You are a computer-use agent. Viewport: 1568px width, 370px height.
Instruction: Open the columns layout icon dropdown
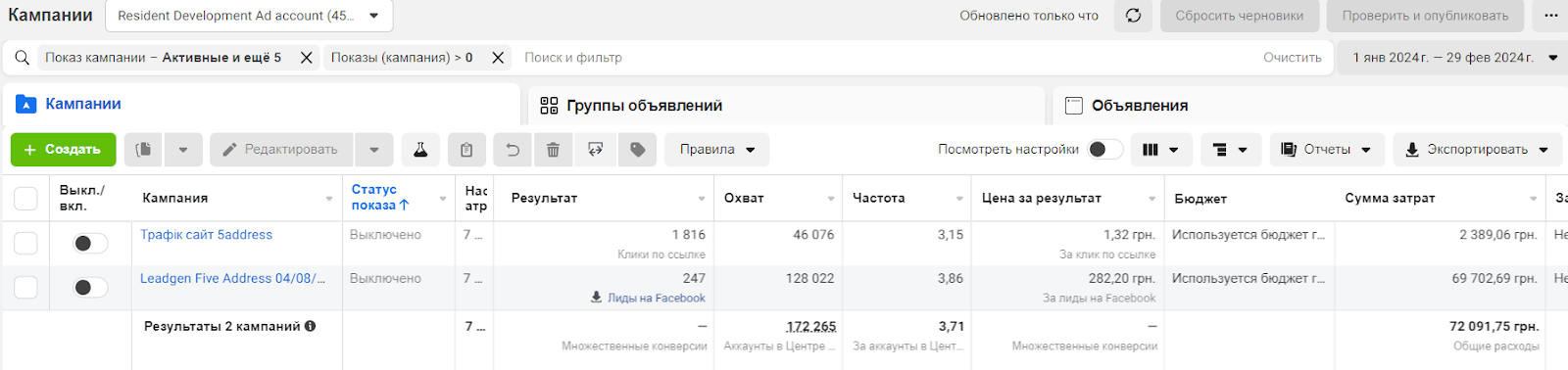pos(1161,150)
